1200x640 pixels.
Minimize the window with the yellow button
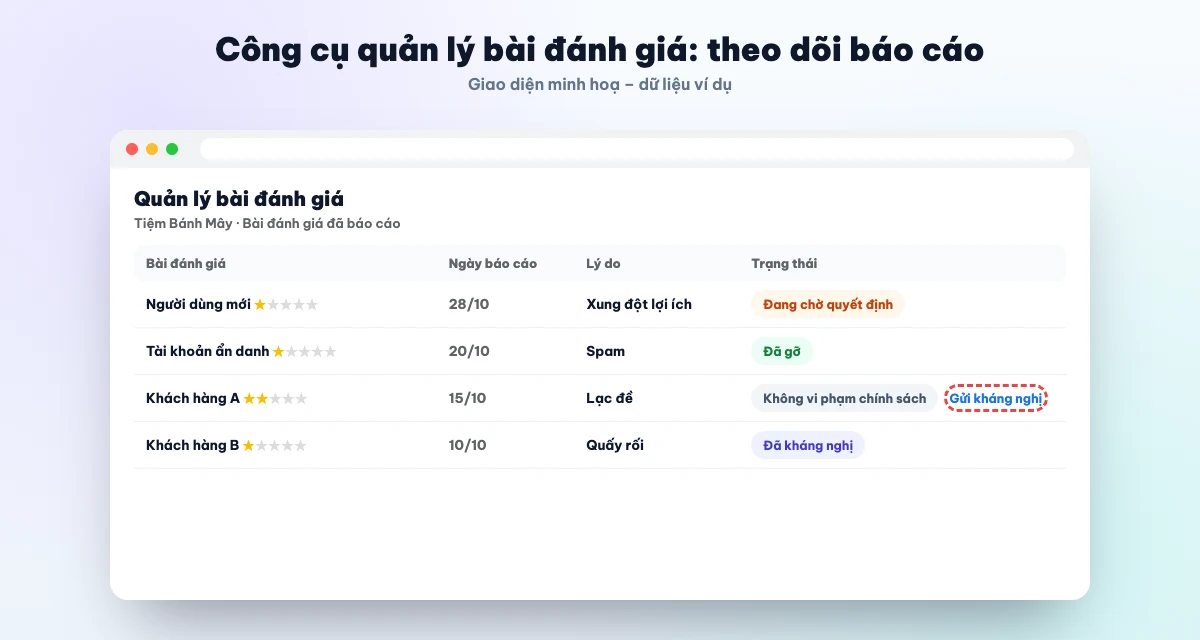pos(152,149)
